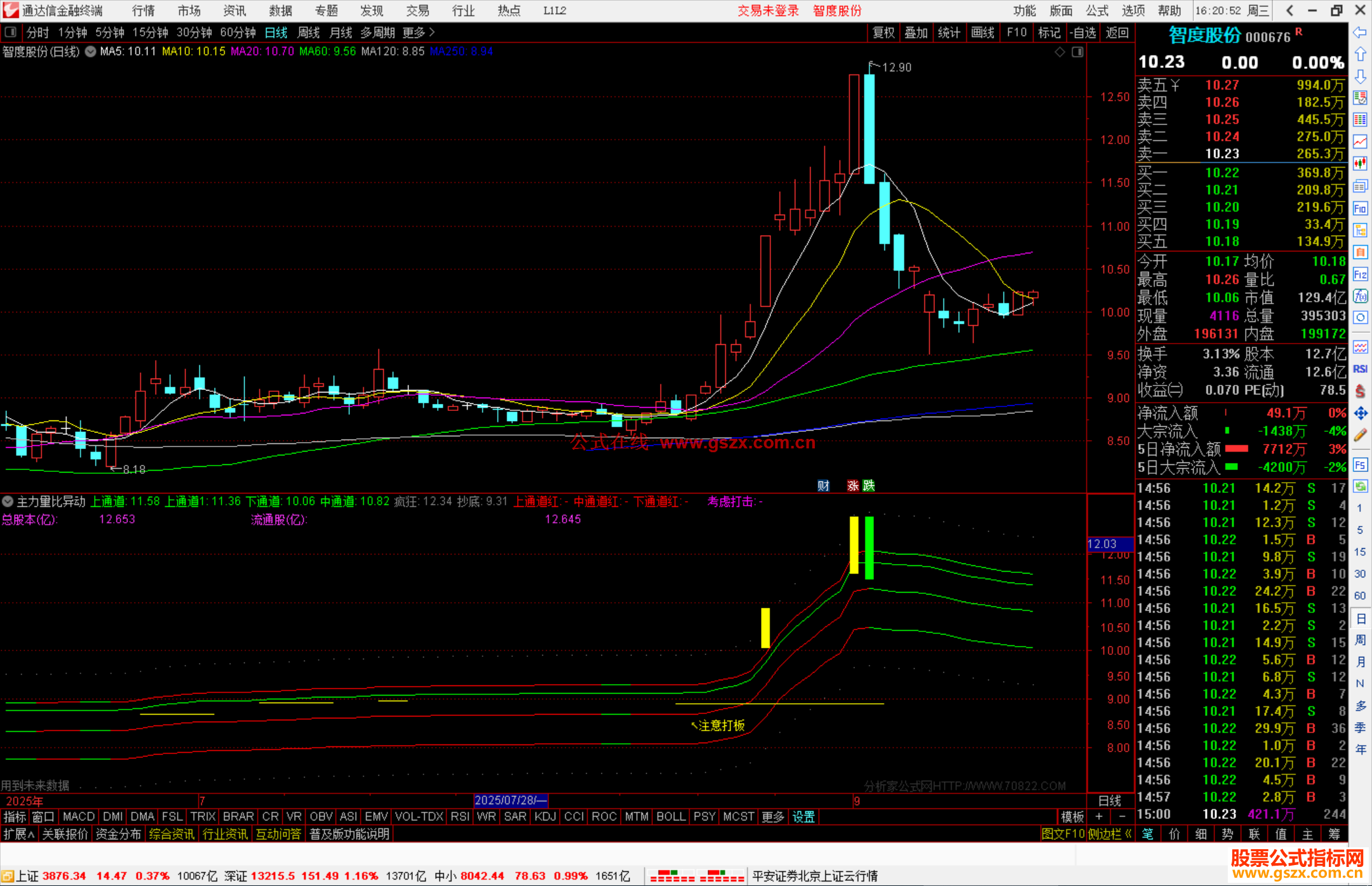Select the KDJ indicator tab
1372x886 pixels.
click(x=545, y=817)
